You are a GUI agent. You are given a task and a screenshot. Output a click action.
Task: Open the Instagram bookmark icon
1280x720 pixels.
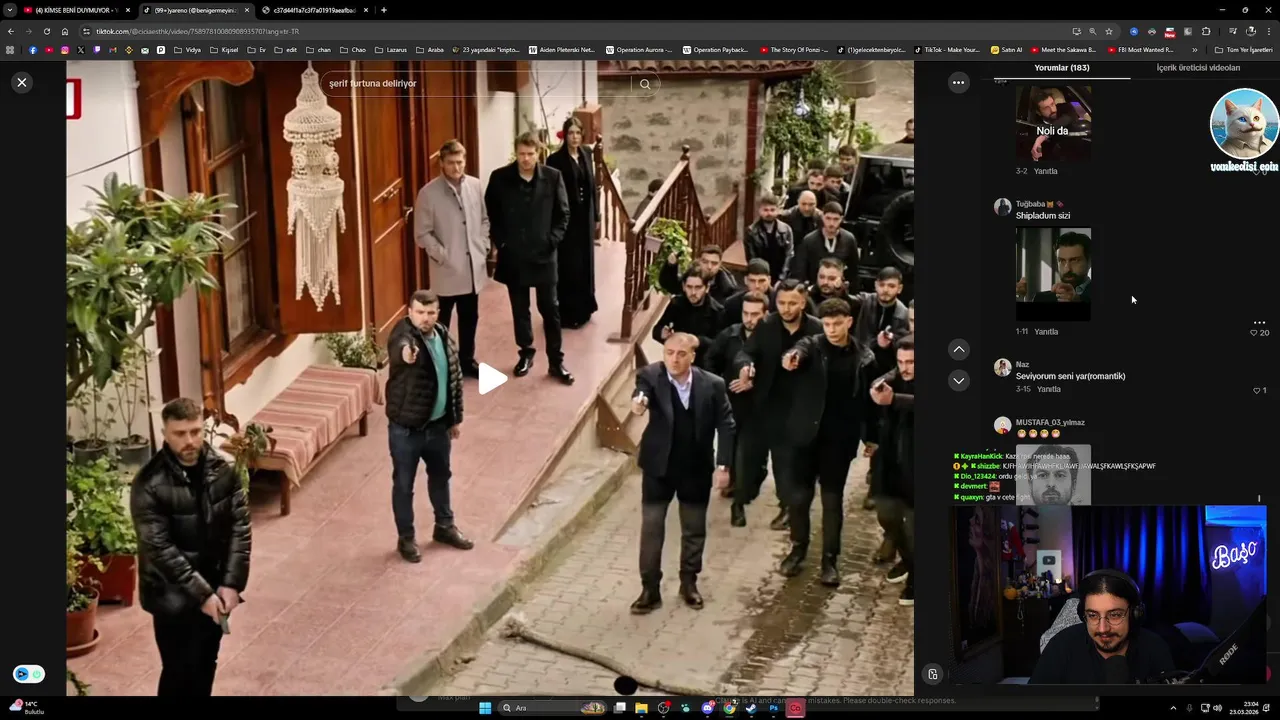point(65,50)
